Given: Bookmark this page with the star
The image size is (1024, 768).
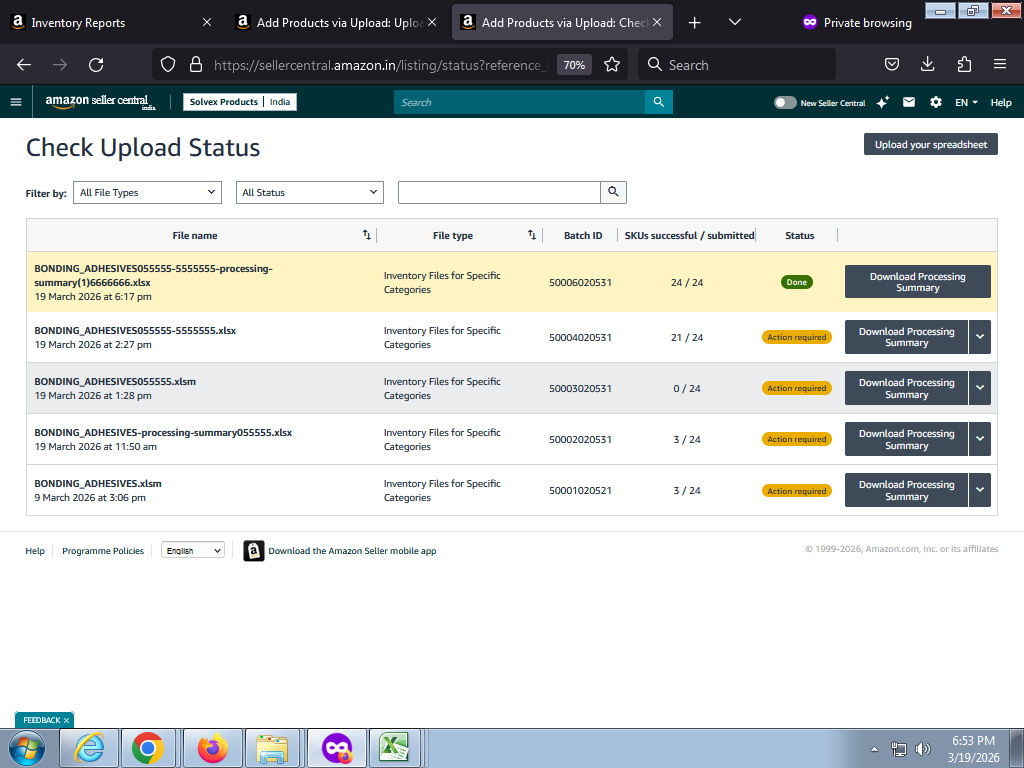Looking at the screenshot, I should [612, 65].
